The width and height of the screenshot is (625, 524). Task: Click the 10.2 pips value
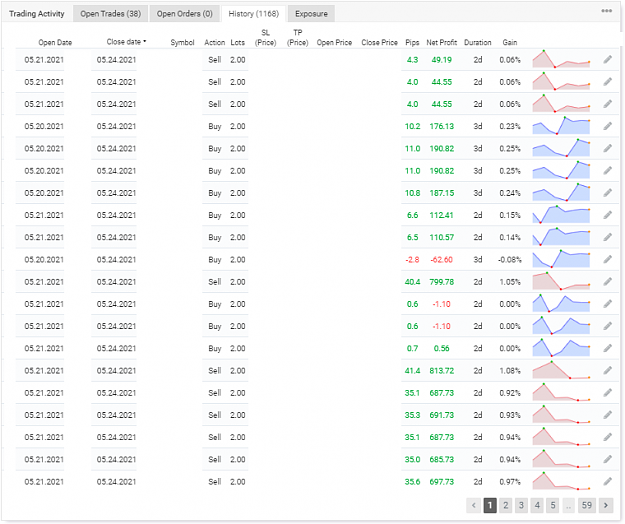click(x=412, y=126)
